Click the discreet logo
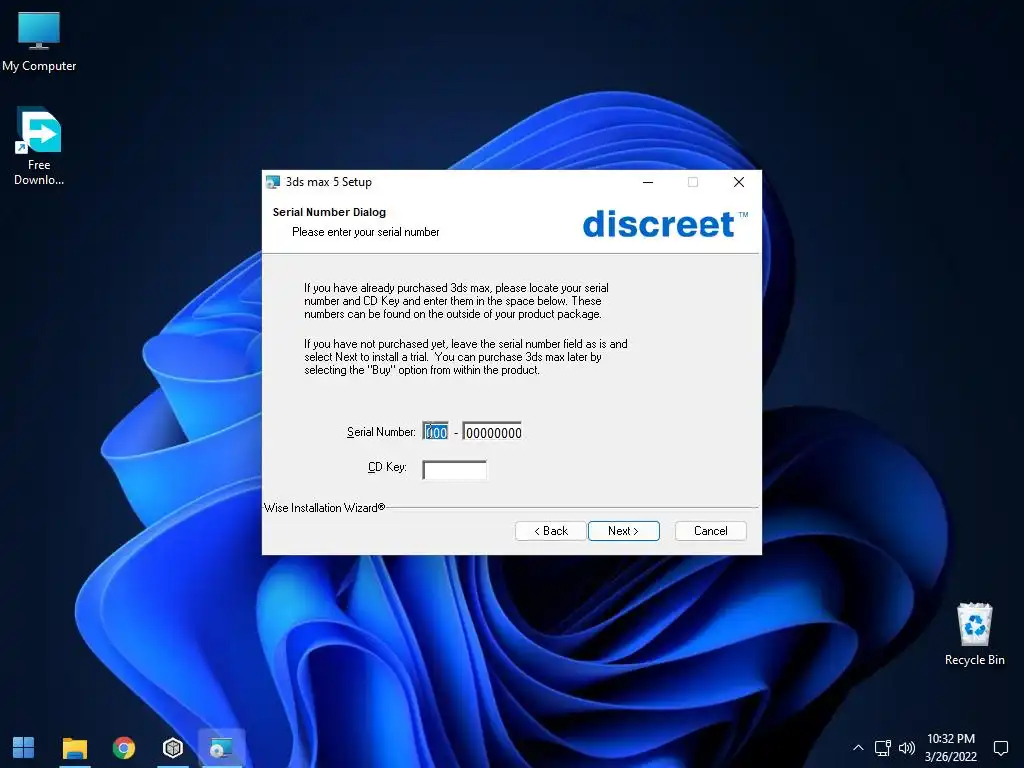Image resolution: width=1024 pixels, height=768 pixels. coord(665,224)
